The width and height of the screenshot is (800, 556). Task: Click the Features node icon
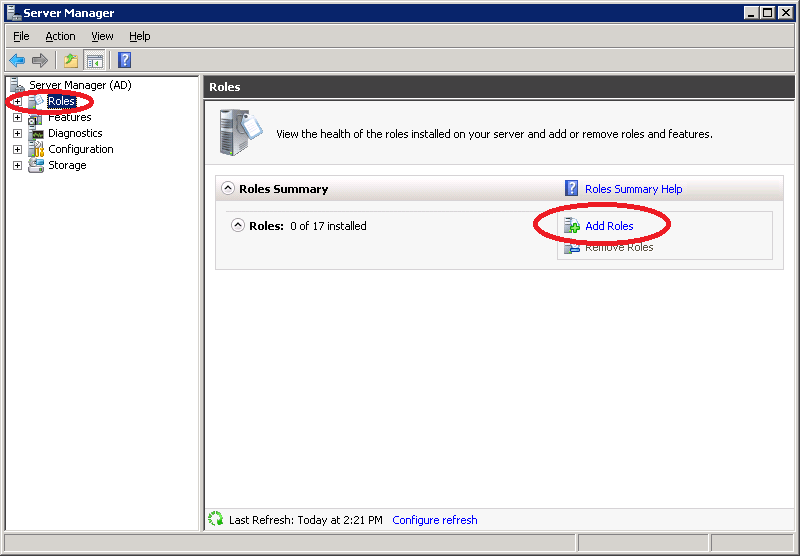pyautogui.click(x=36, y=118)
